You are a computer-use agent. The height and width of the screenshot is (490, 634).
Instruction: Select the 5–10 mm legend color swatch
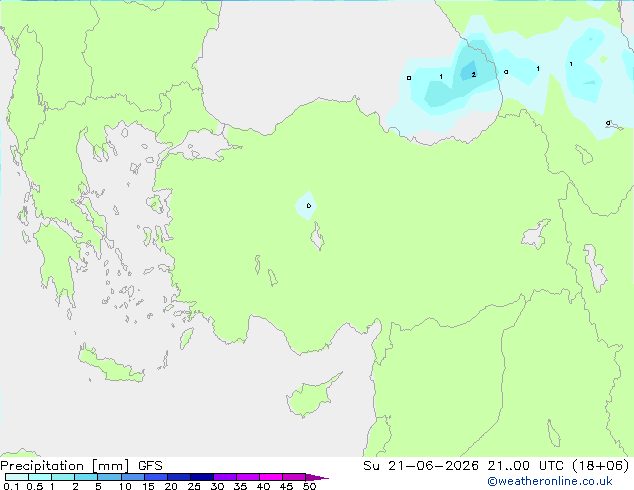[x=109, y=477]
